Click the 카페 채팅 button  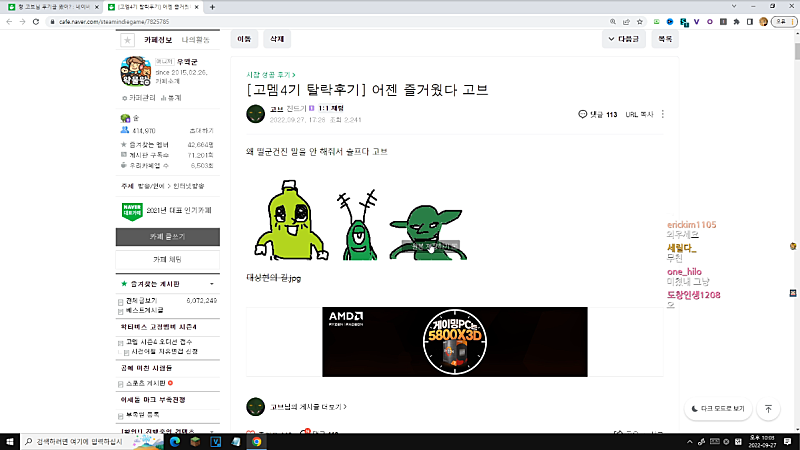[x=168, y=260]
